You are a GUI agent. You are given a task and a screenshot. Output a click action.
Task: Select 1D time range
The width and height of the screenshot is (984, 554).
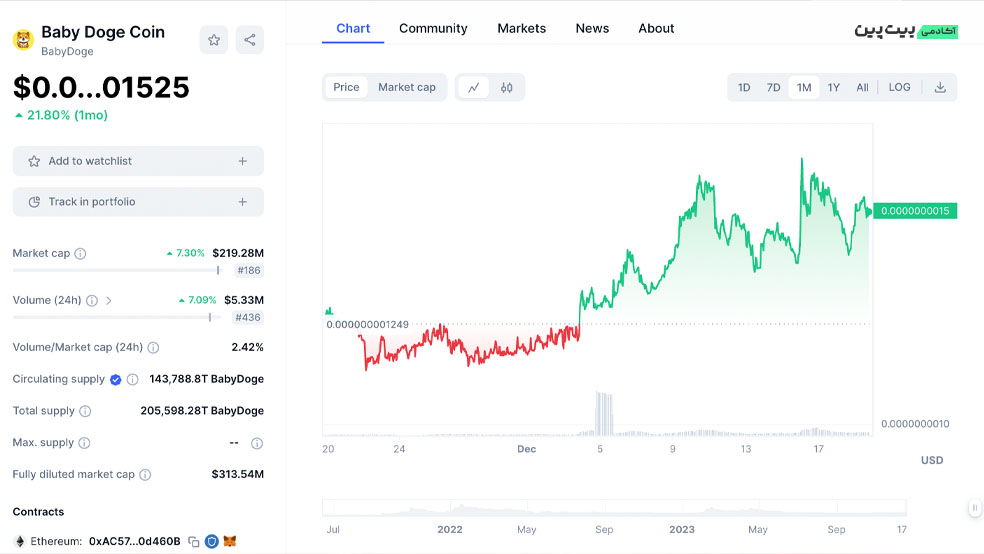pyautogui.click(x=744, y=87)
